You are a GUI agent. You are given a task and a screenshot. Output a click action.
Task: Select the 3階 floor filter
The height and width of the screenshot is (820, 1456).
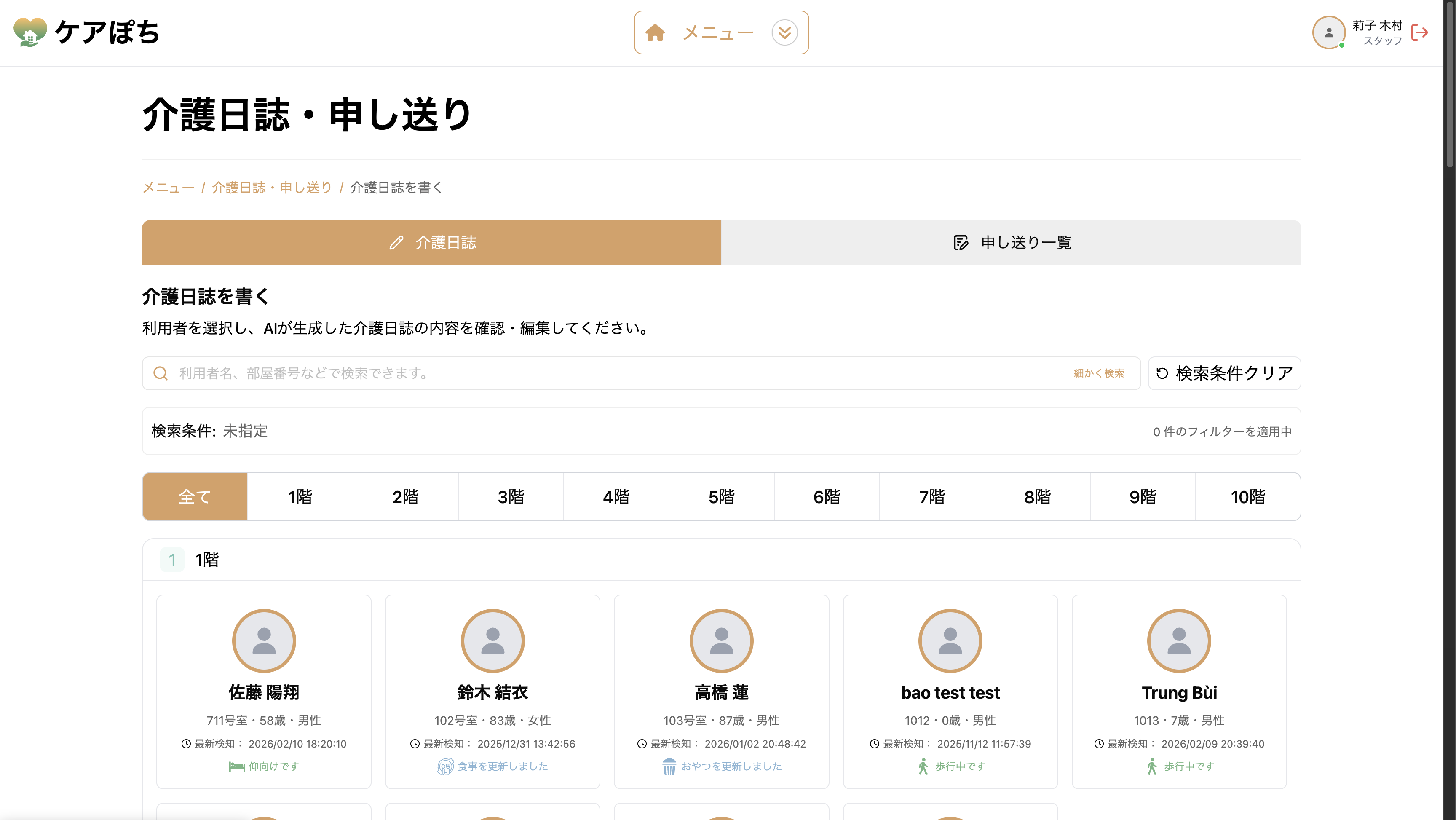click(x=511, y=496)
